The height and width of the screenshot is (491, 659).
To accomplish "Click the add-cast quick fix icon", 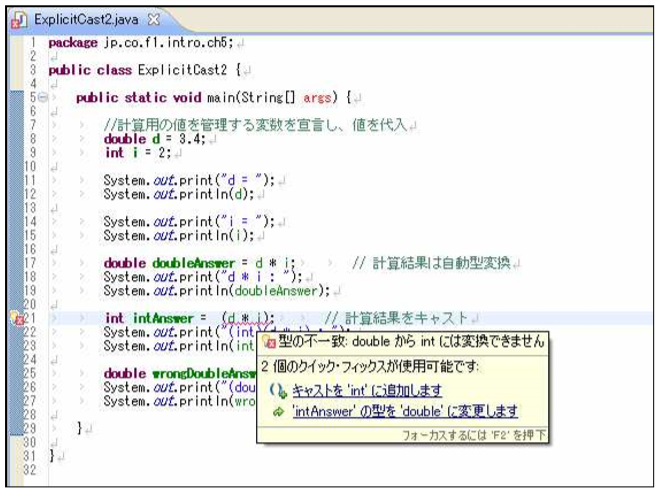I will (277, 391).
